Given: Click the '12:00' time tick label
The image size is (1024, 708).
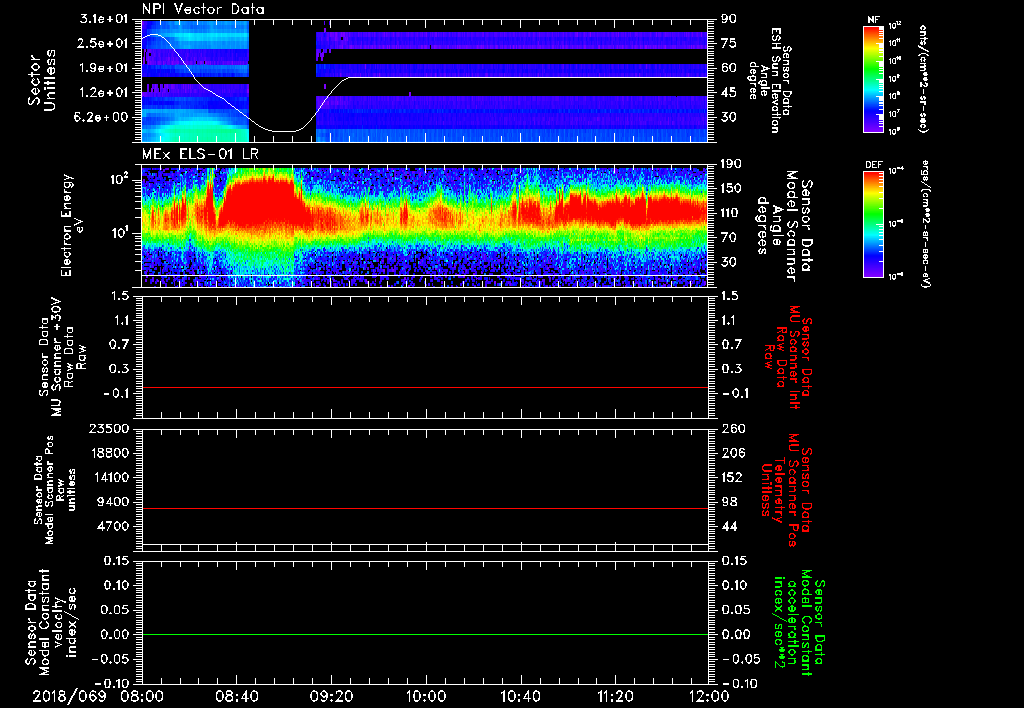Looking at the screenshot, I should (x=709, y=696).
